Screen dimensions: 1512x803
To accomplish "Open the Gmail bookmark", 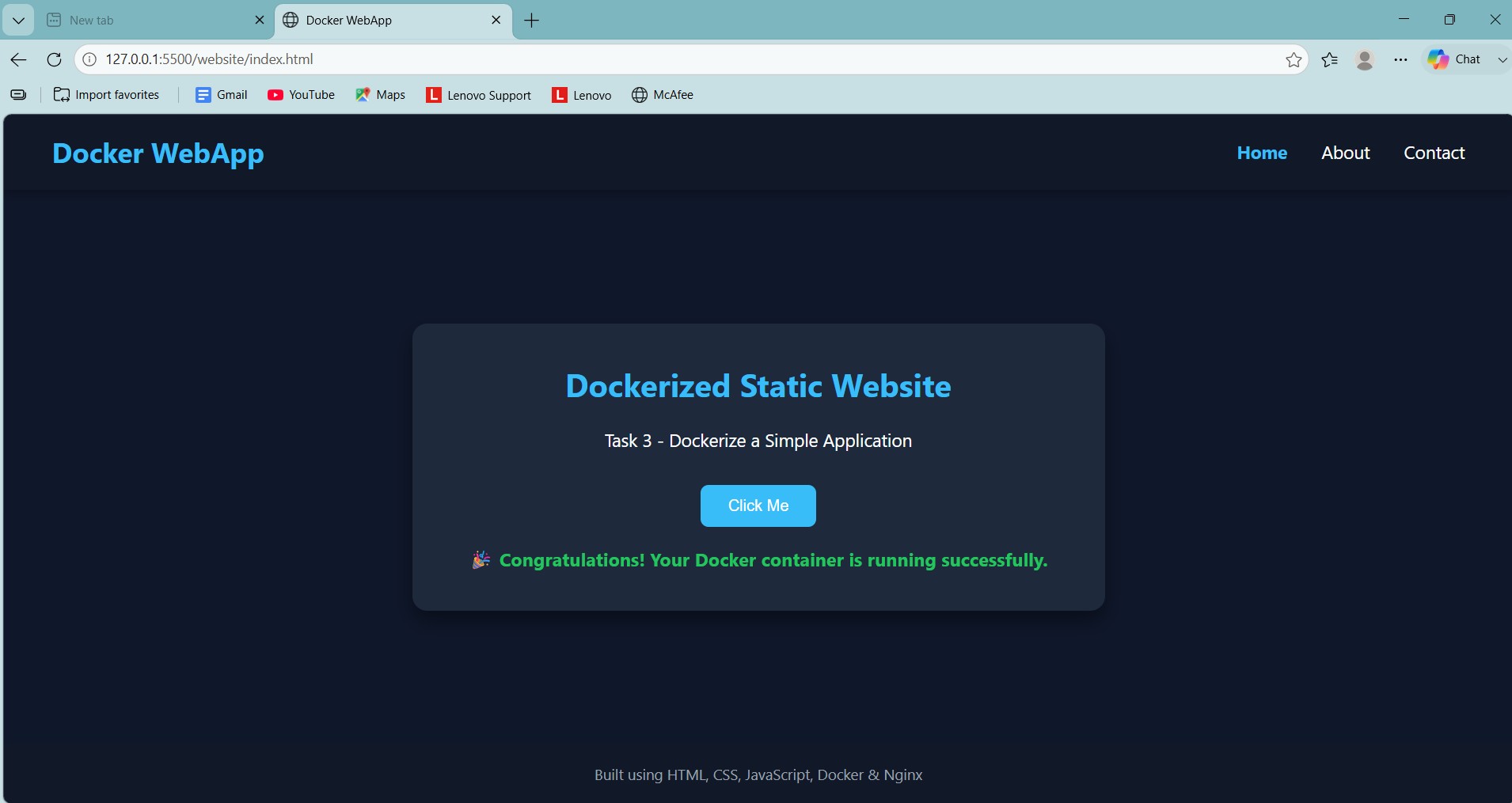I will click(222, 95).
